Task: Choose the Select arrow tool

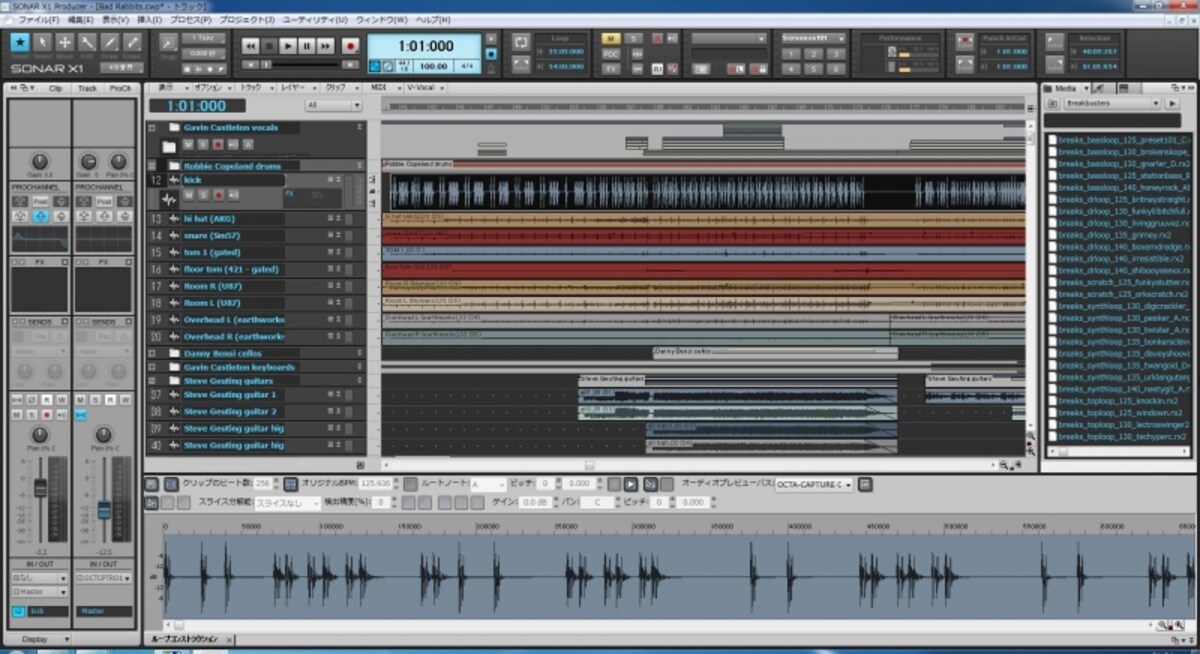Action: coord(42,42)
